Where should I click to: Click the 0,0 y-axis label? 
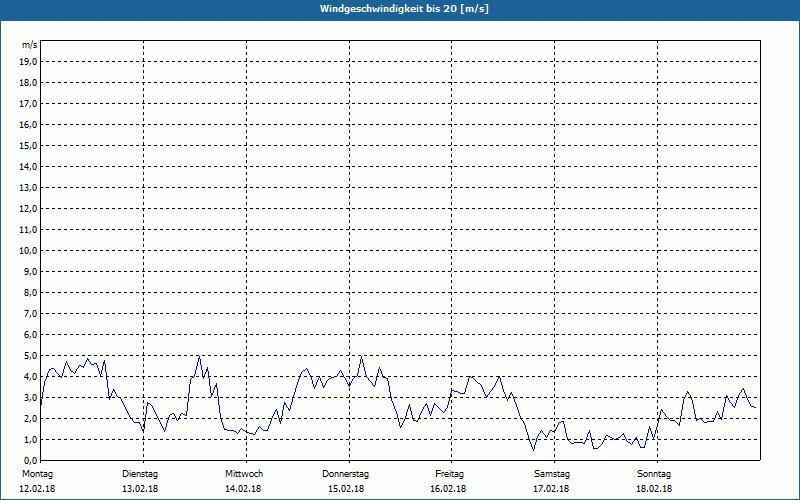(x=30, y=460)
